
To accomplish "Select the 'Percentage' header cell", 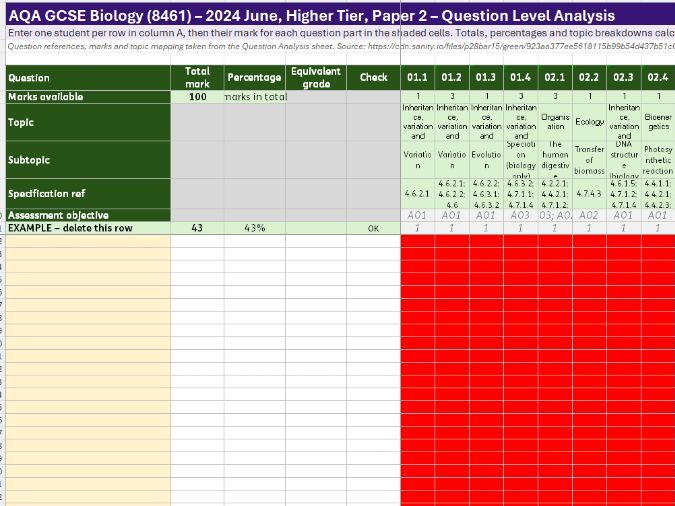I will pos(254,78).
